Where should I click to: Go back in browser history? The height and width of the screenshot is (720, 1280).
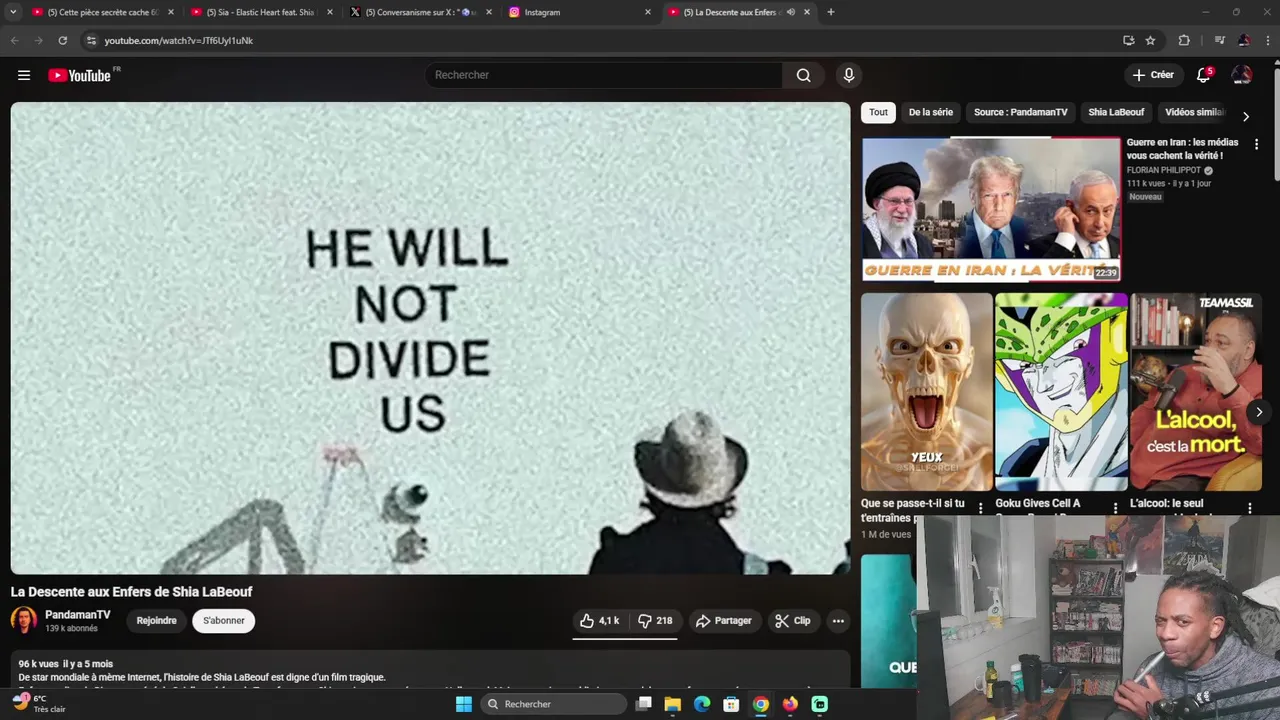coord(14,41)
